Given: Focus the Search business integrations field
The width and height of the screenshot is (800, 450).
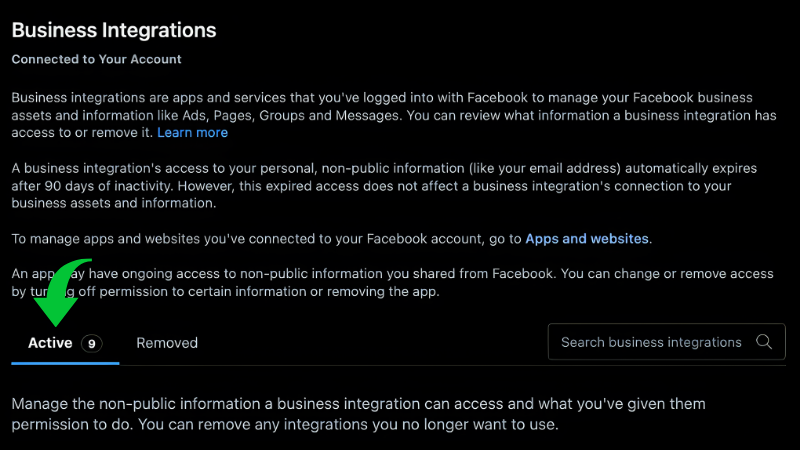Looking at the screenshot, I should tap(650, 342).
